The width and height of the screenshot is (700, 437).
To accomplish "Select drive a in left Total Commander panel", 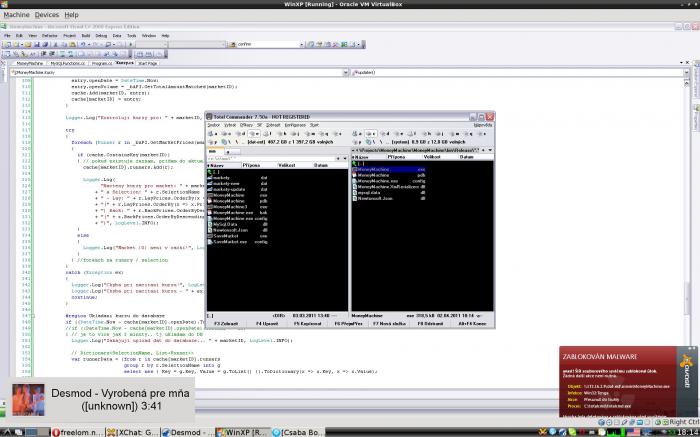I will click(212, 133).
